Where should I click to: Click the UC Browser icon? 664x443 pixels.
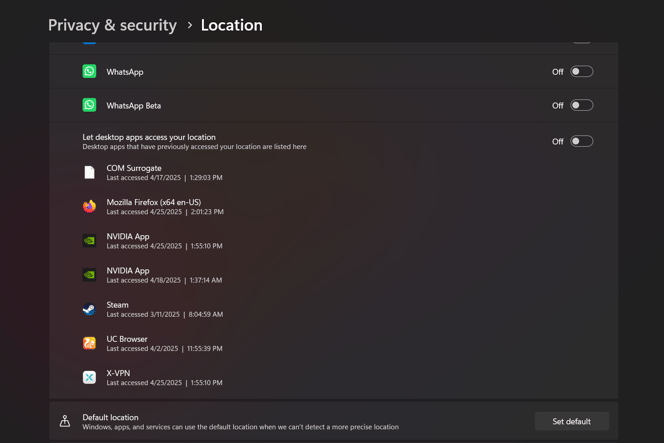(89, 343)
